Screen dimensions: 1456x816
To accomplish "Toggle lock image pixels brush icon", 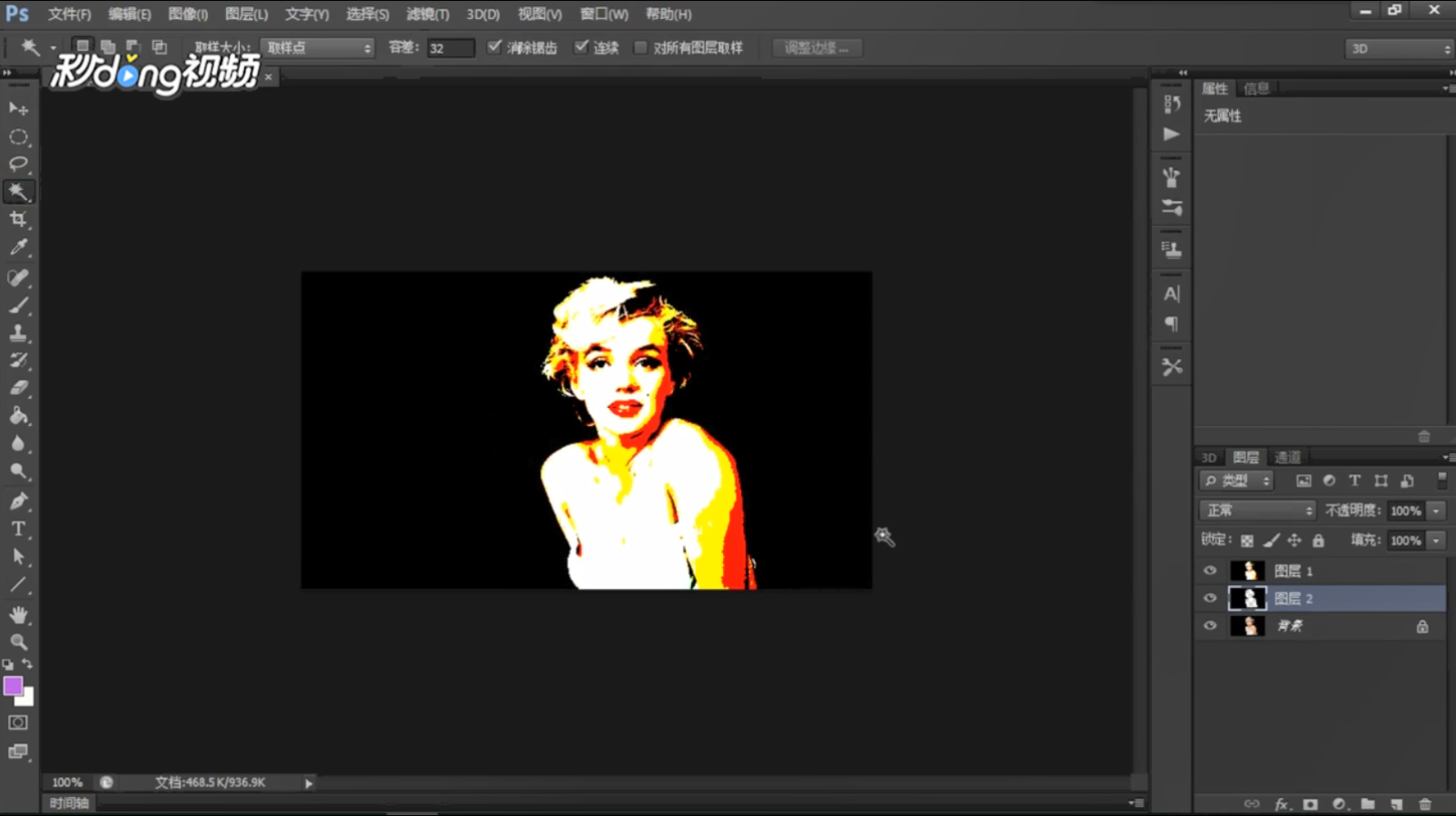I will pyautogui.click(x=1271, y=541).
